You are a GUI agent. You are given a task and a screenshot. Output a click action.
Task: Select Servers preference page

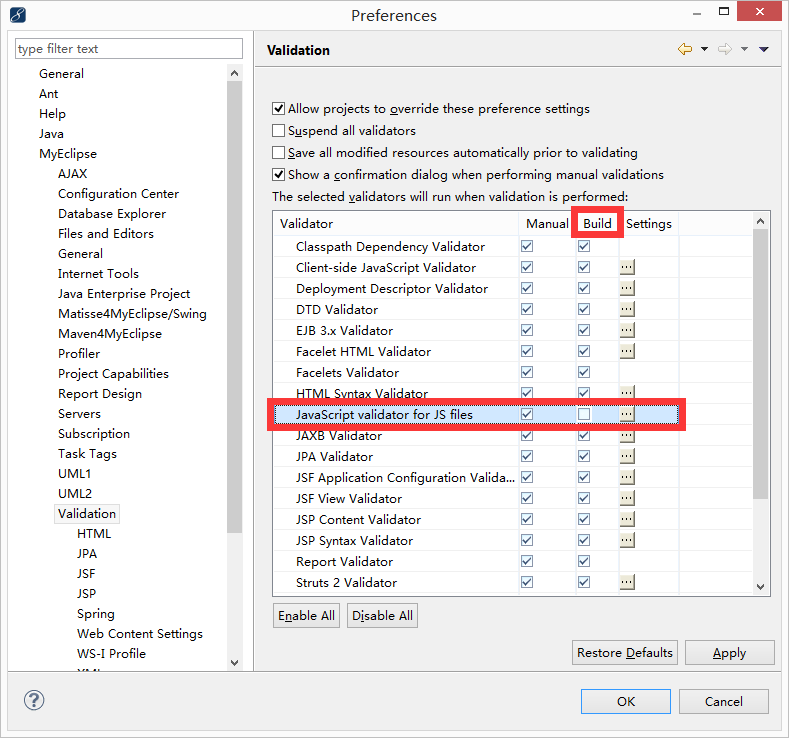tap(80, 414)
